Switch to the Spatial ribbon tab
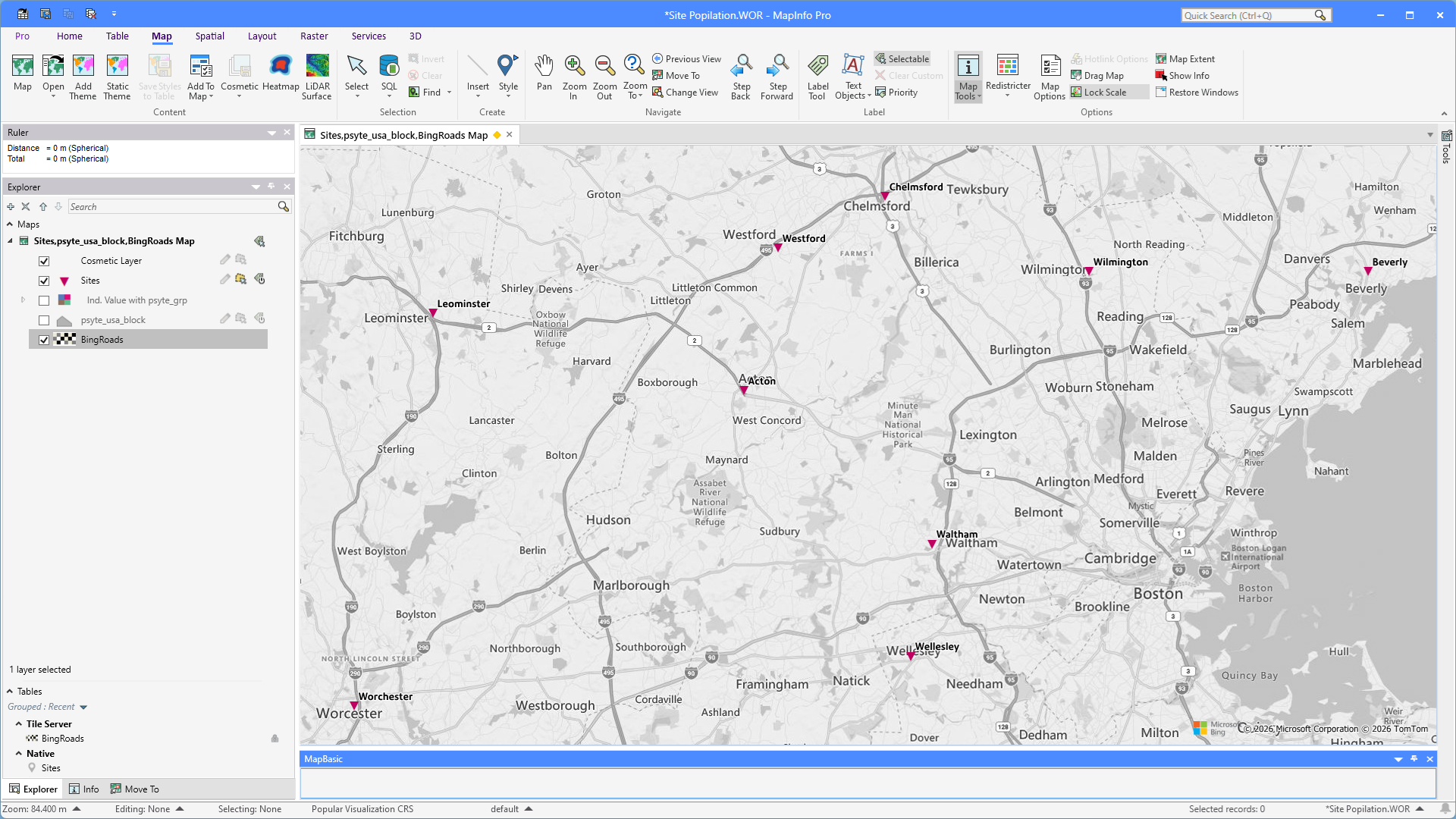Viewport: 1456px width, 819px height. point(209,36)
